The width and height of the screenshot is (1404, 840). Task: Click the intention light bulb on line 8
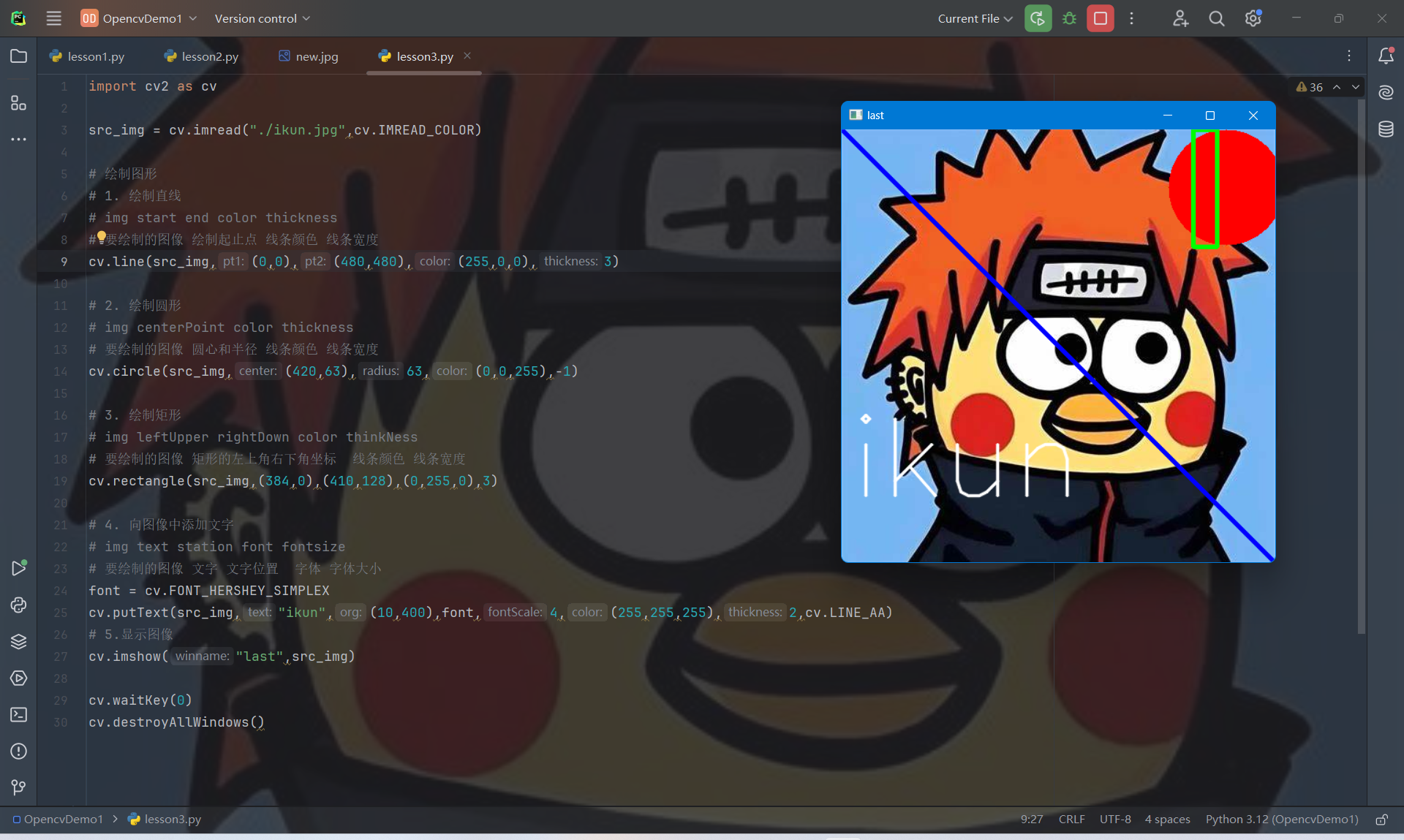(x=101, y=237)
